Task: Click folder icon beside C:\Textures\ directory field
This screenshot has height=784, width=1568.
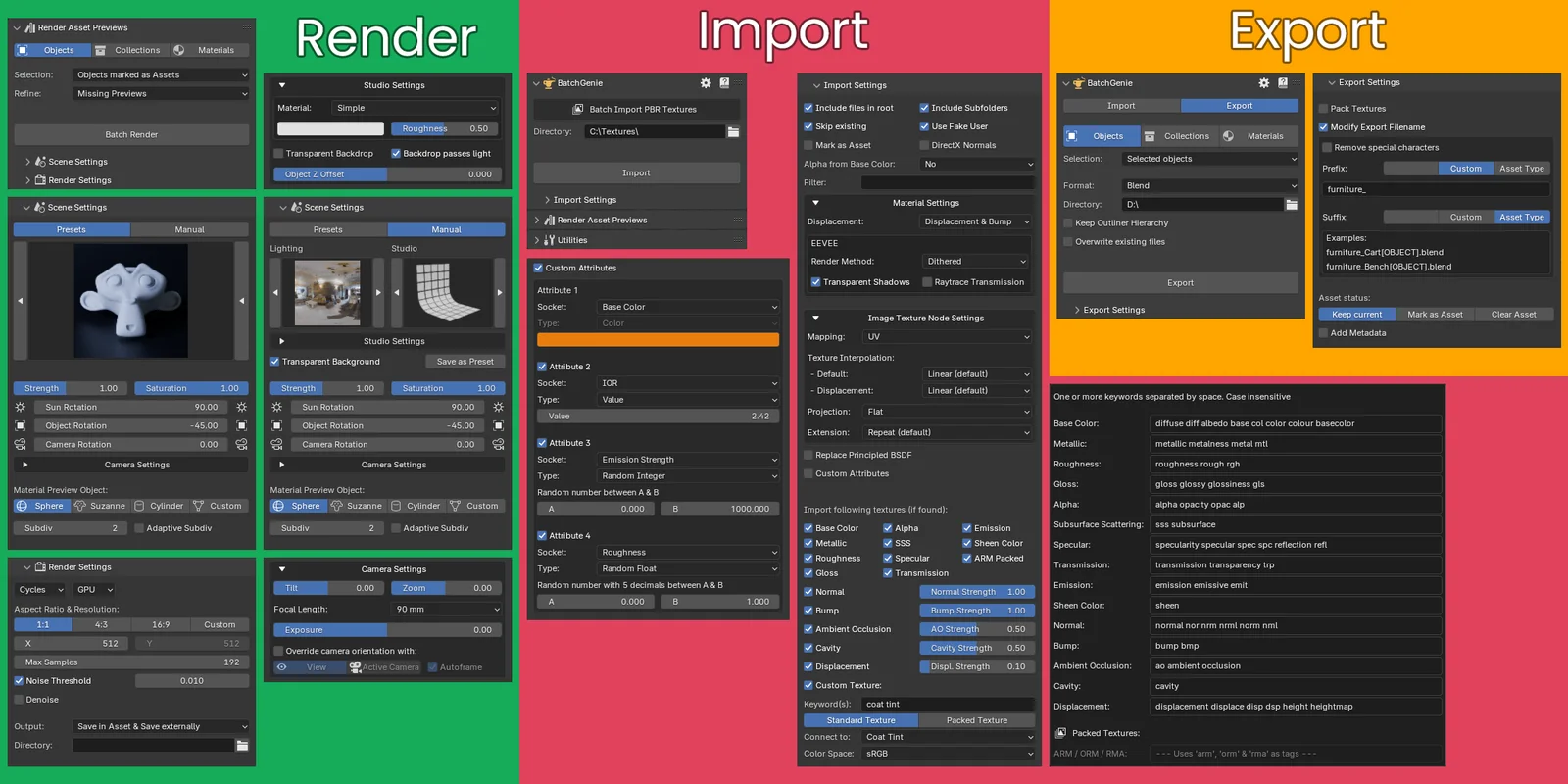Action: point(733,131)
